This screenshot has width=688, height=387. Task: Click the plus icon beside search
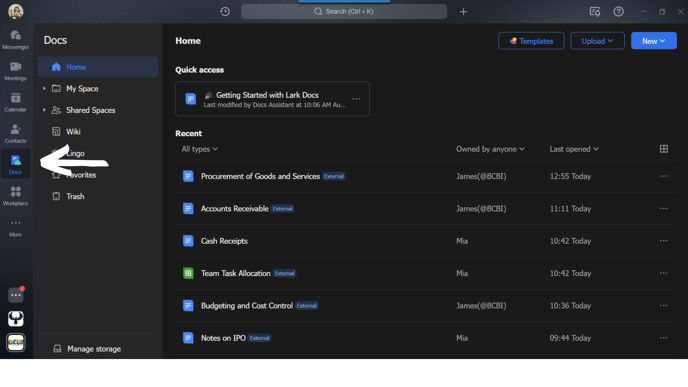(x=463, y=12)
